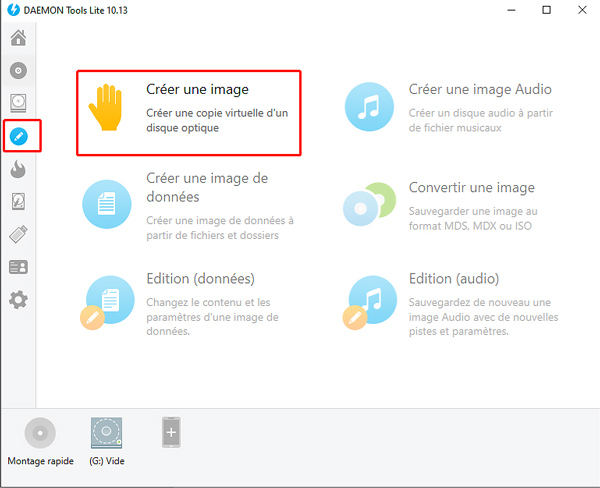Viewport: 600px width, 488px height.
Task: Select the (G:) Vide virtual drive
Action: pyautogui.click(x=105, y=434)
